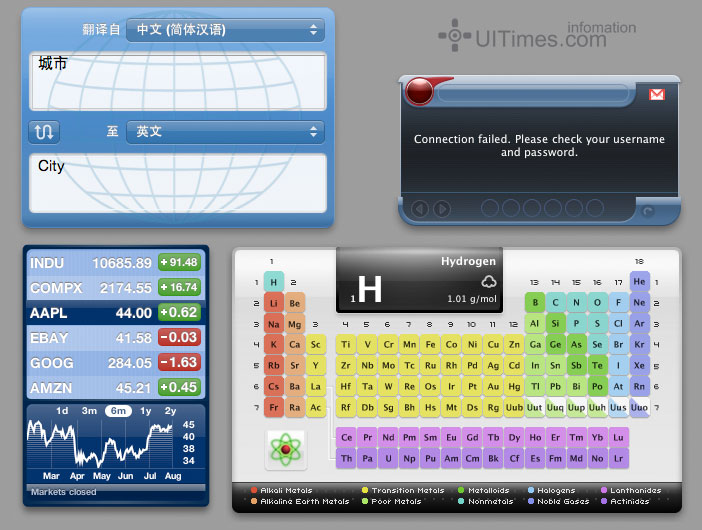Select Silicon (Si) element tile
This screenshot has width=702, height=530.
point(555,324)
